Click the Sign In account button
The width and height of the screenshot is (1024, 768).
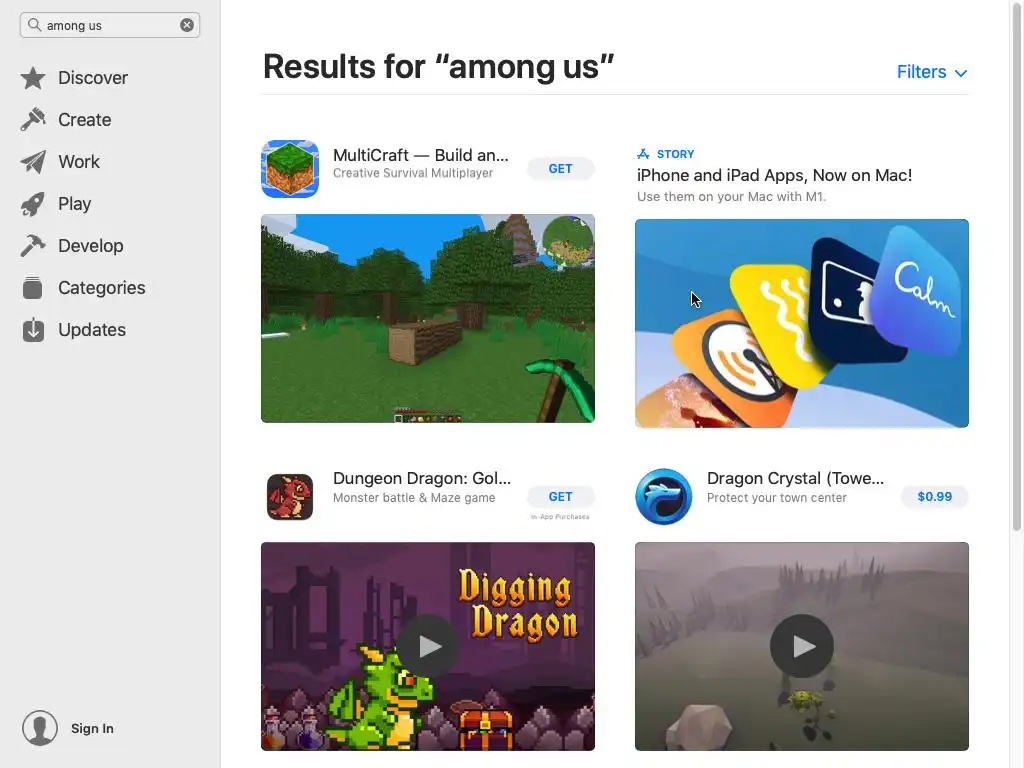68,728
